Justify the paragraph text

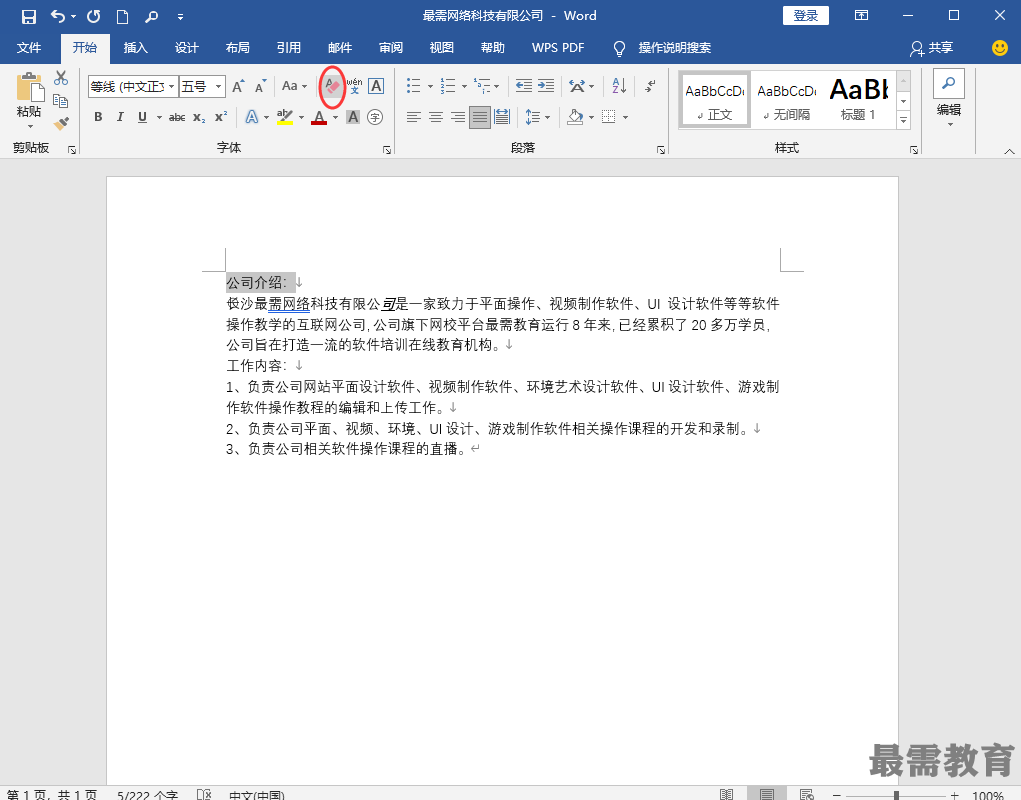point(480,117)
